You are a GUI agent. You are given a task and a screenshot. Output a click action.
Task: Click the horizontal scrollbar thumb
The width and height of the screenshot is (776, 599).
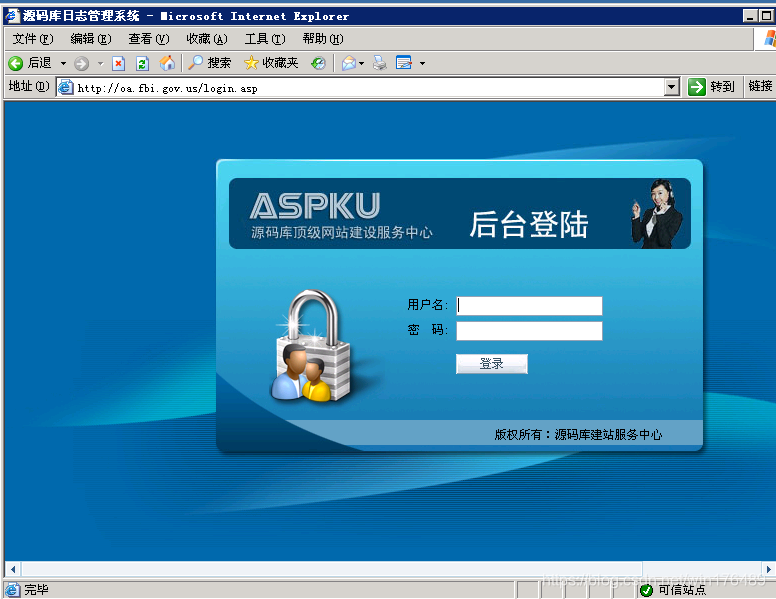click(332, 569)
